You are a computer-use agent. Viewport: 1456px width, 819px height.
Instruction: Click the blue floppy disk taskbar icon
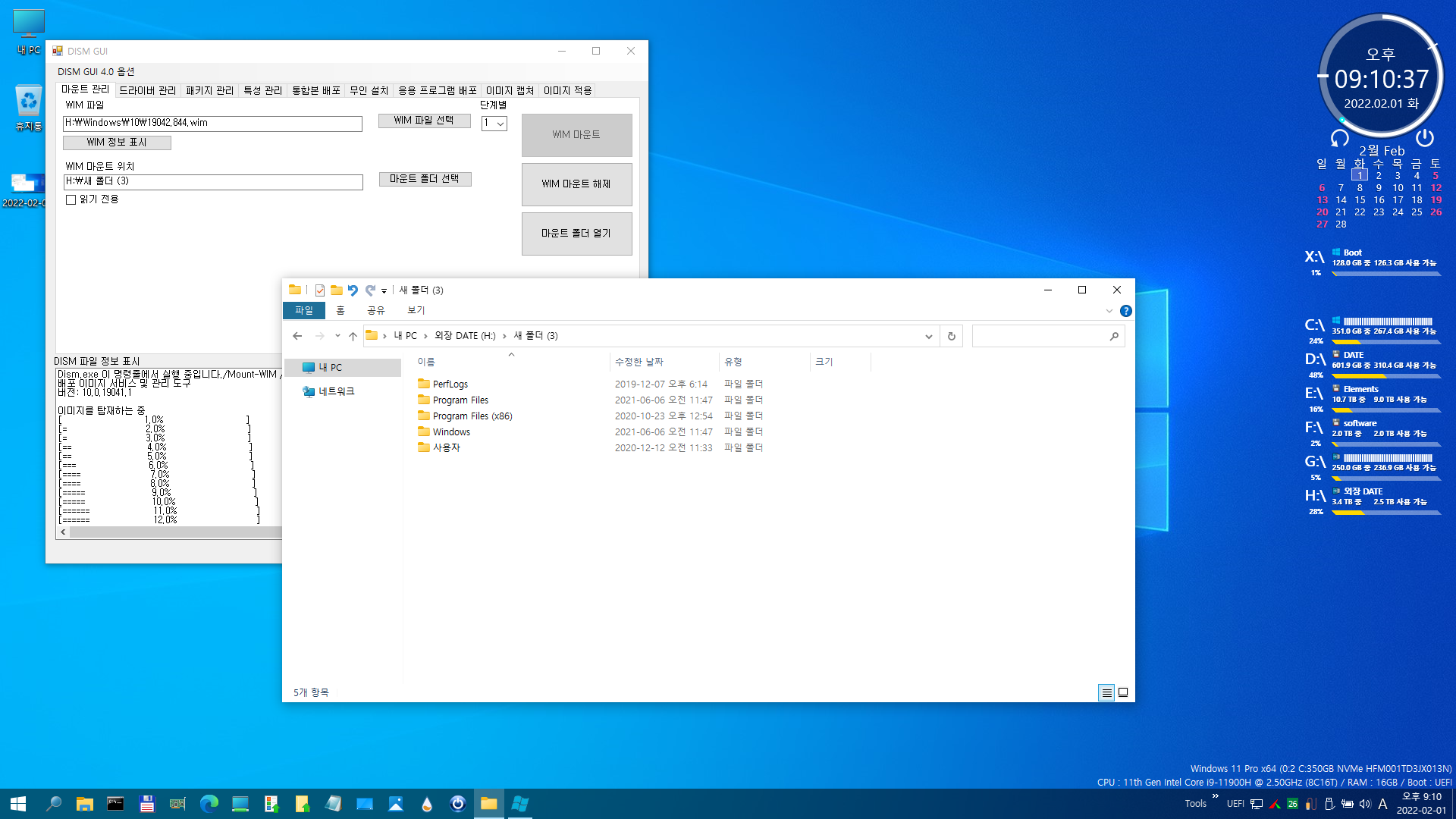[x=146, y=804]
